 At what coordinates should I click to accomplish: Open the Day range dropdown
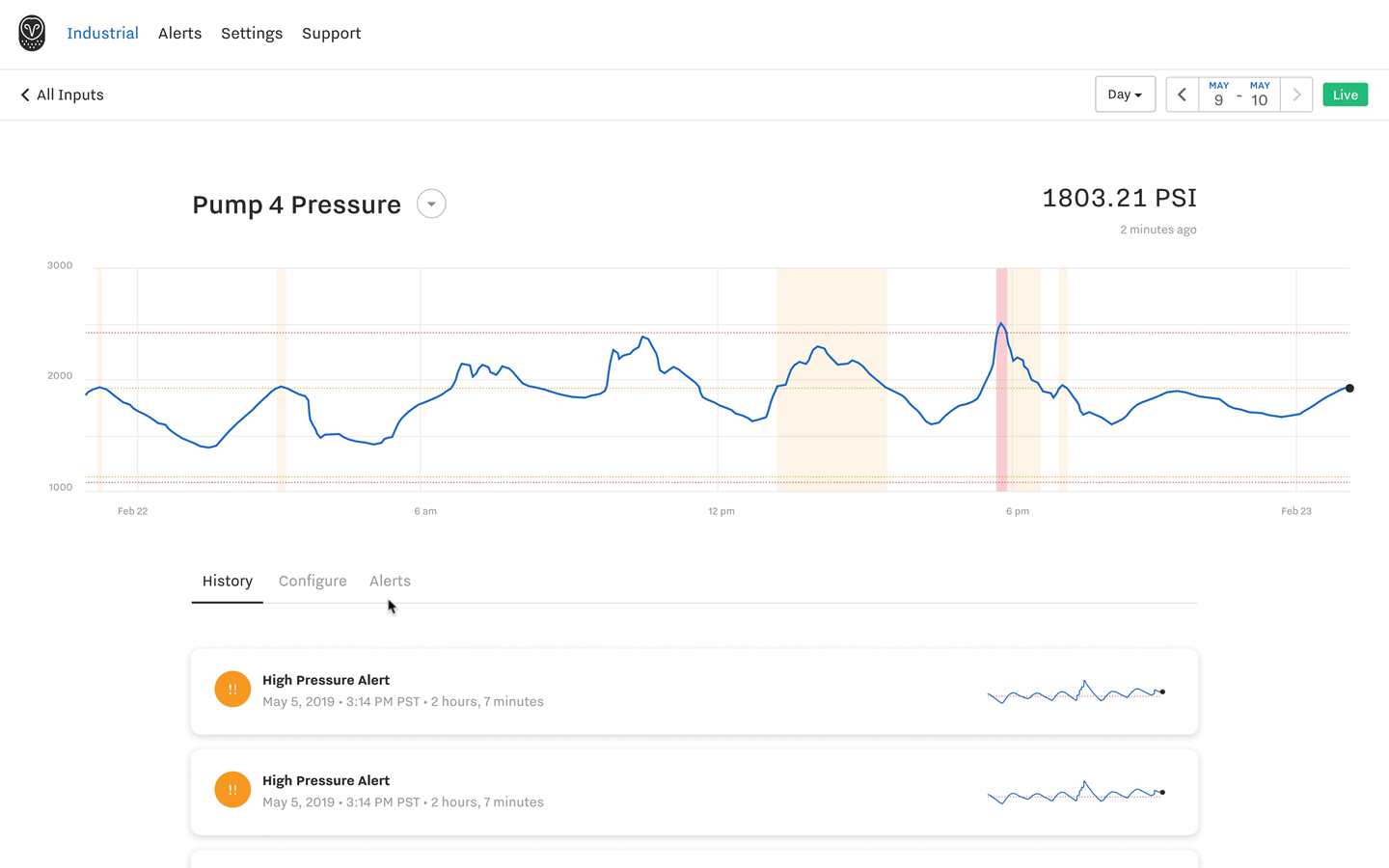pos(1125,95)
